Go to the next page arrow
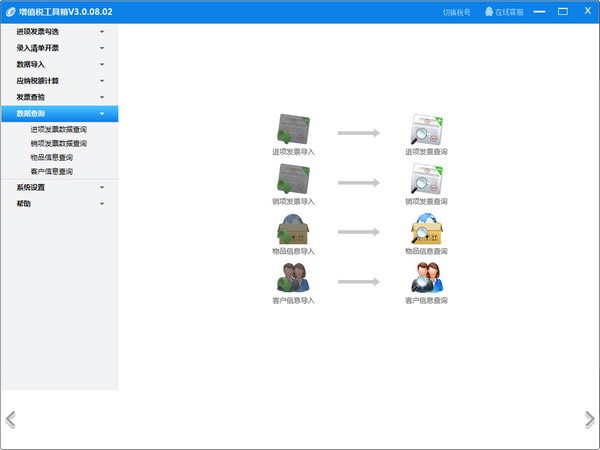 click(x=590, y=420)
